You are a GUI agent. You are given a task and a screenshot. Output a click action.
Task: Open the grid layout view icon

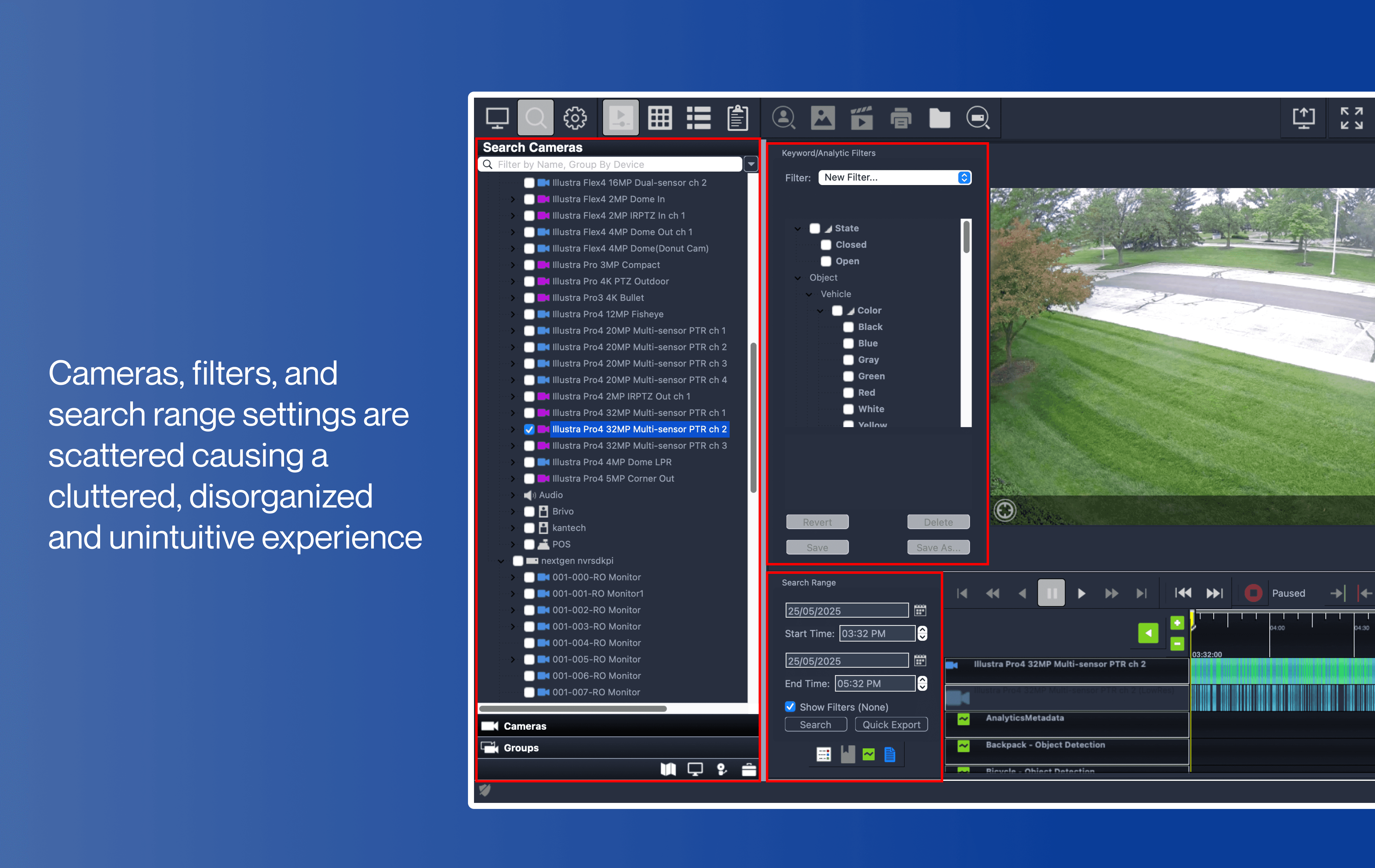point(659,118)
